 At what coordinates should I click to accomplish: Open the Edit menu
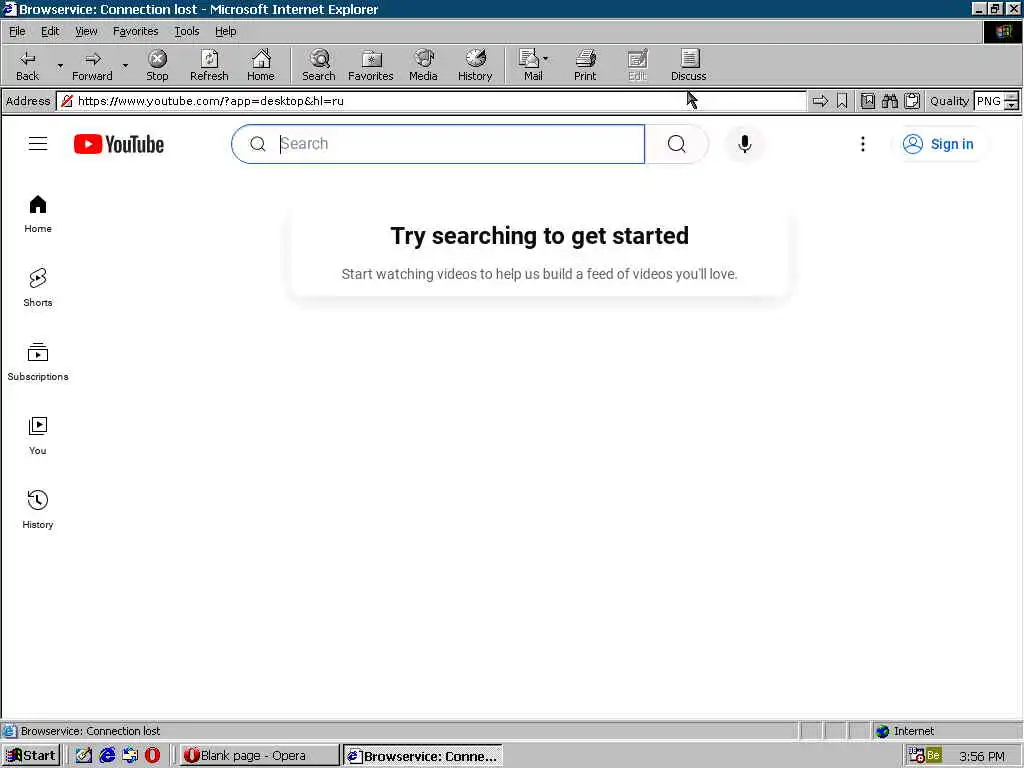tap(50, 31)
